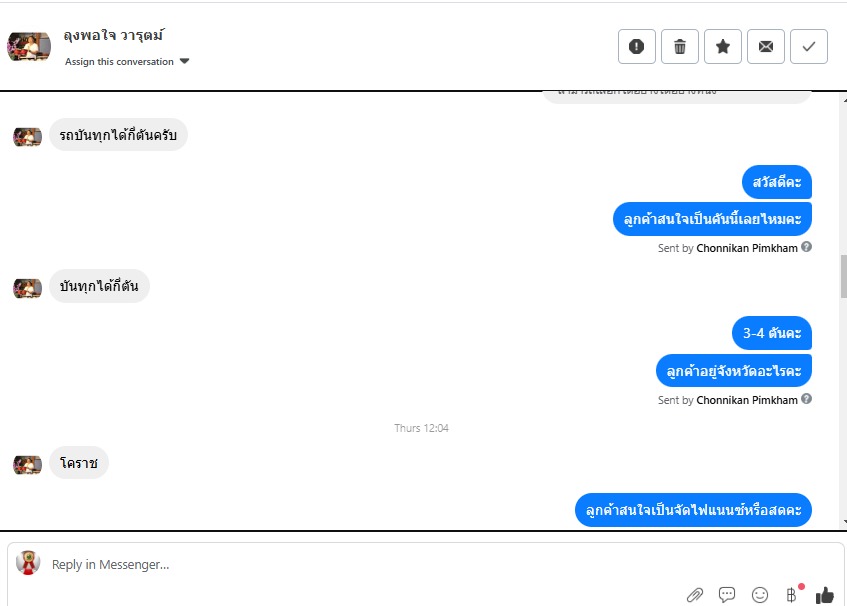This screenshot has width=847, height=606.
Task: Click Chonnikan Pimkham under 3-4 ตัน message
Action: [x=747, y=400]
